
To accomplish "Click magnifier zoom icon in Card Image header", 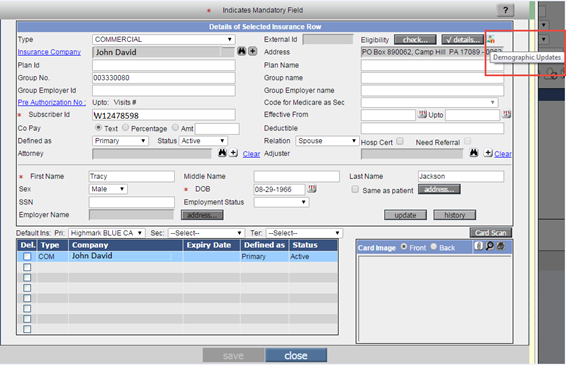I will tap(489, 246).
